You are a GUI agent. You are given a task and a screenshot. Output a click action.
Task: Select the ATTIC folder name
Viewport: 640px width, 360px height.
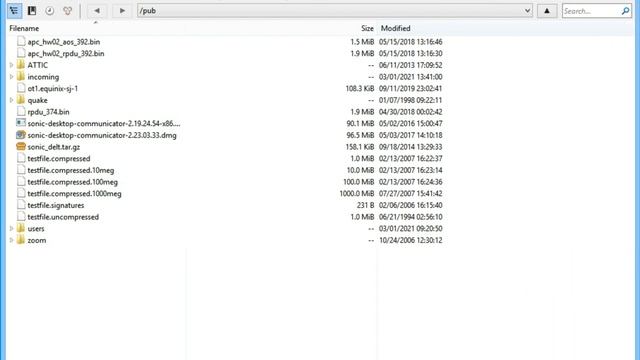38,65
